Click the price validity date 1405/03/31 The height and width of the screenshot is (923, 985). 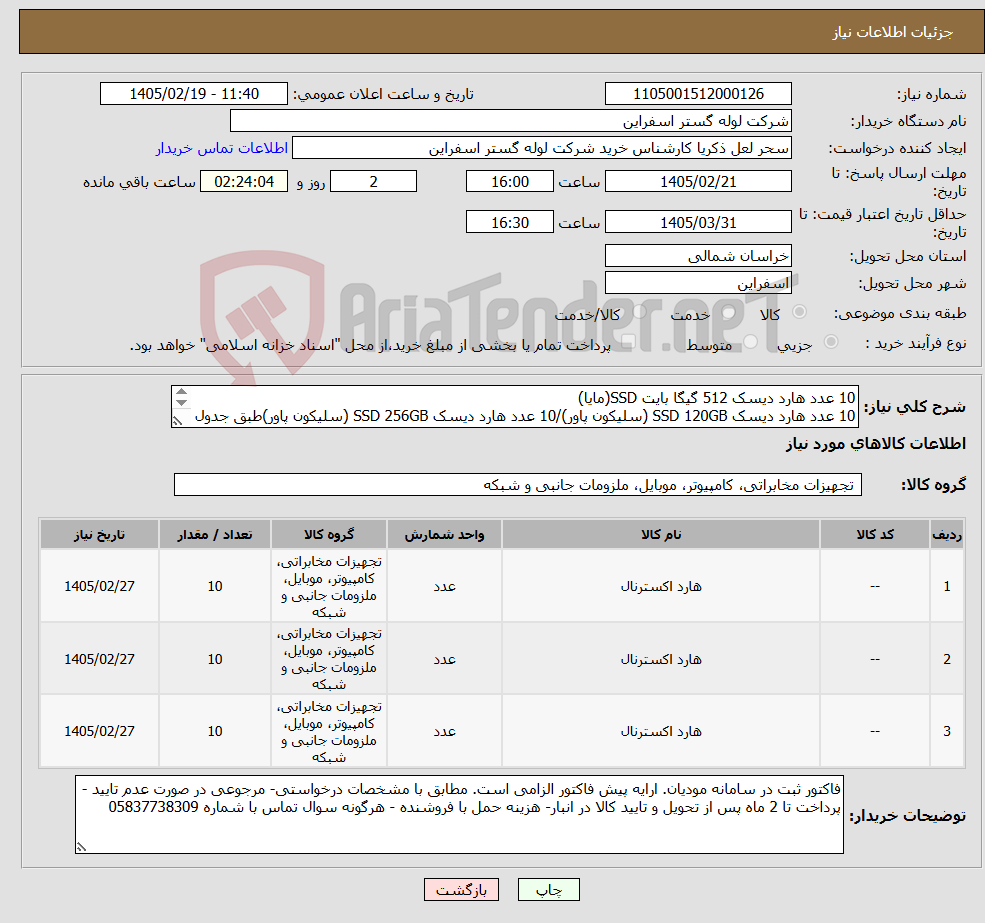pos(698,222)
